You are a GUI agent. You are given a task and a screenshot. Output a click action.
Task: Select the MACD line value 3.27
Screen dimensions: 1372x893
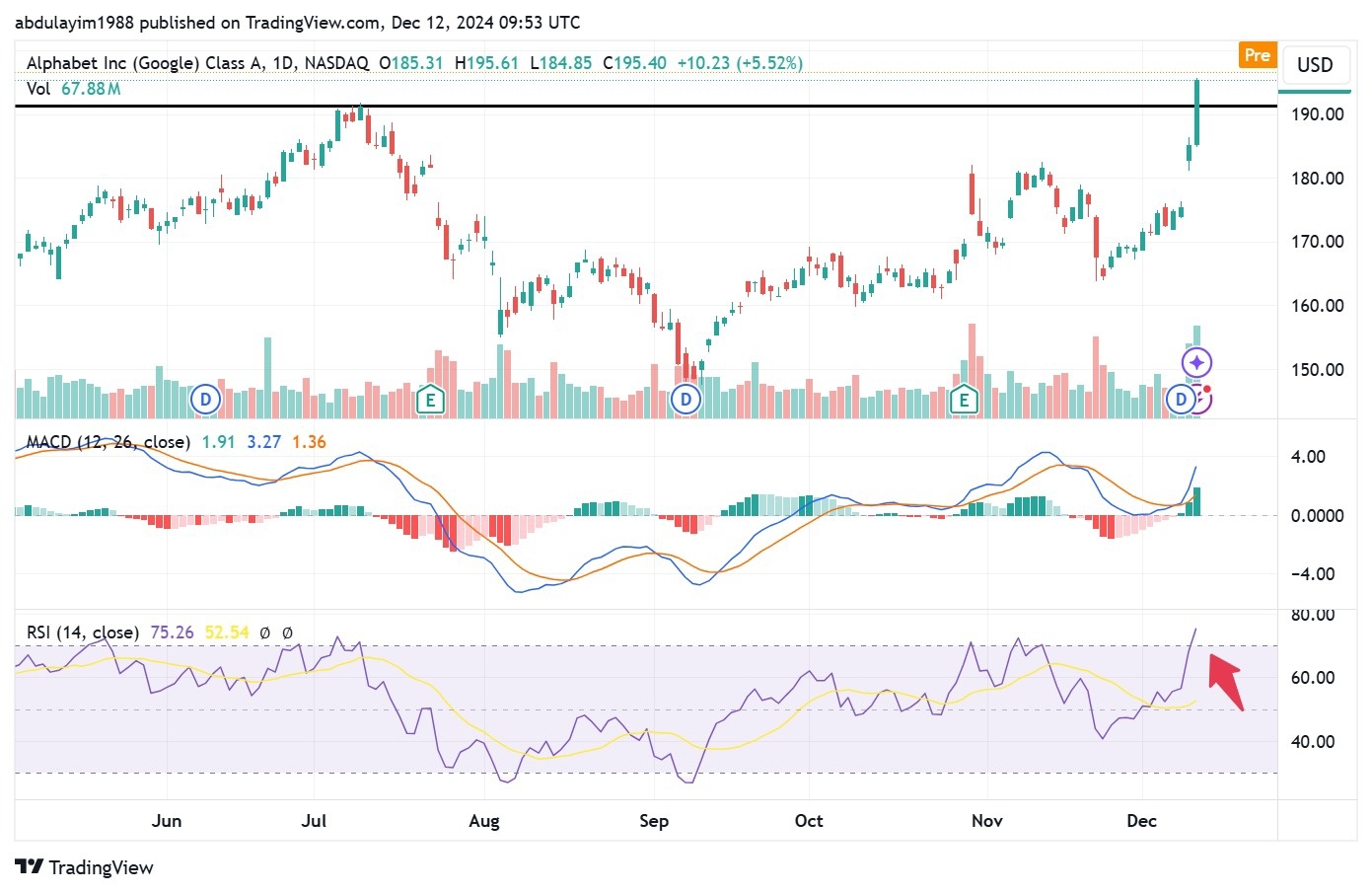pyautogui.click(x=264, y=442)
